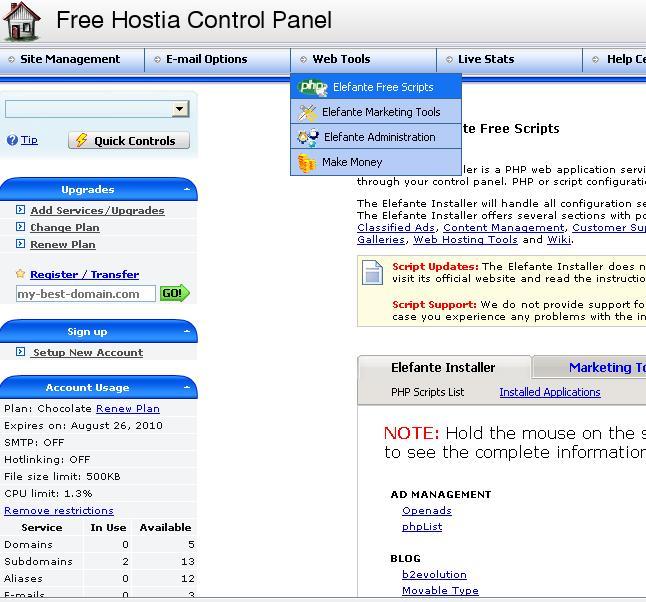Click Renew Plan link next to Chocolate plan
Screen dimensions: 646x602
[128, 408]
